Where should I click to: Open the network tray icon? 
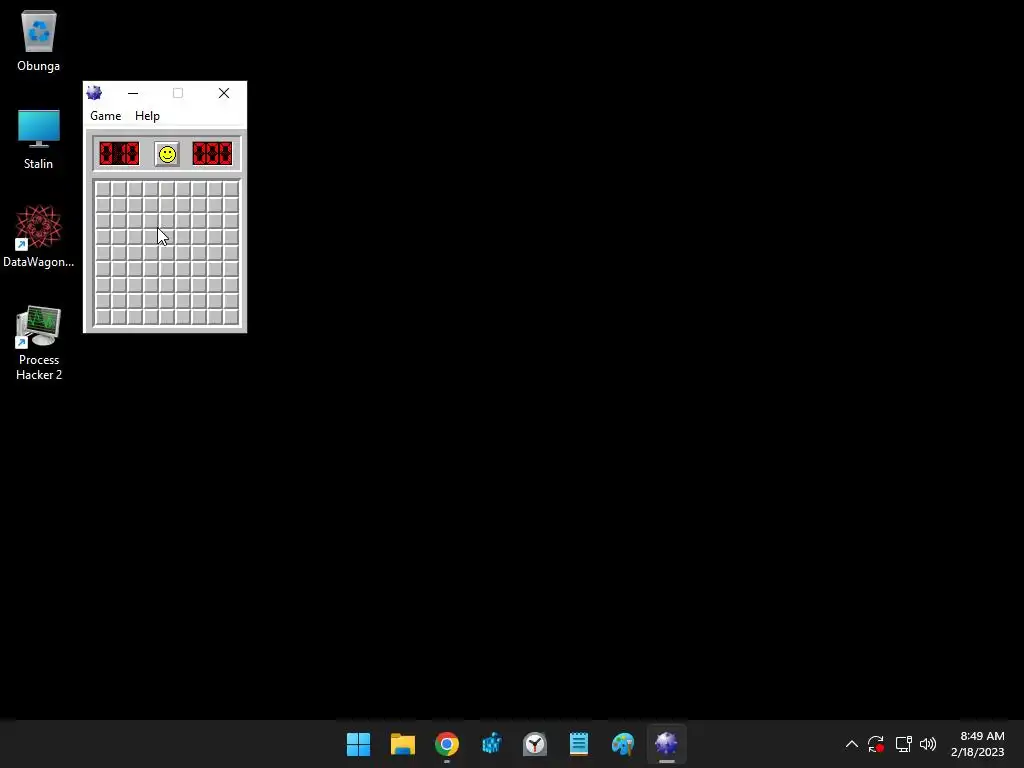tap(903, 744)
